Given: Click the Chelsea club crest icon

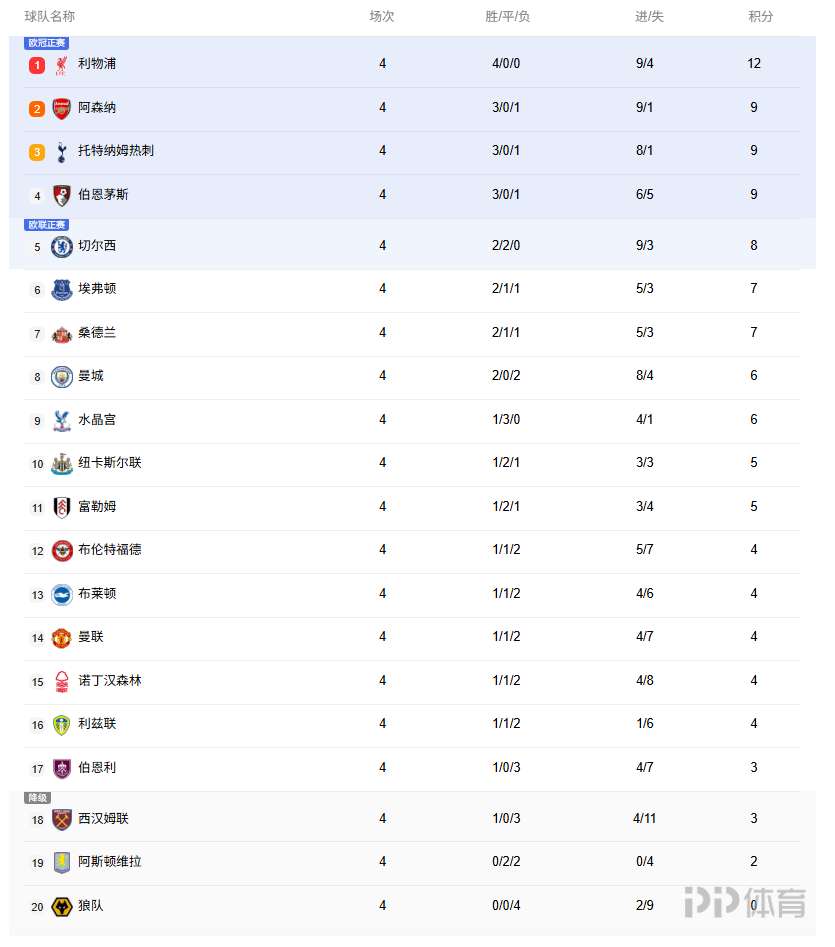Looking at the screenshot, I should [x=62, y=246].
